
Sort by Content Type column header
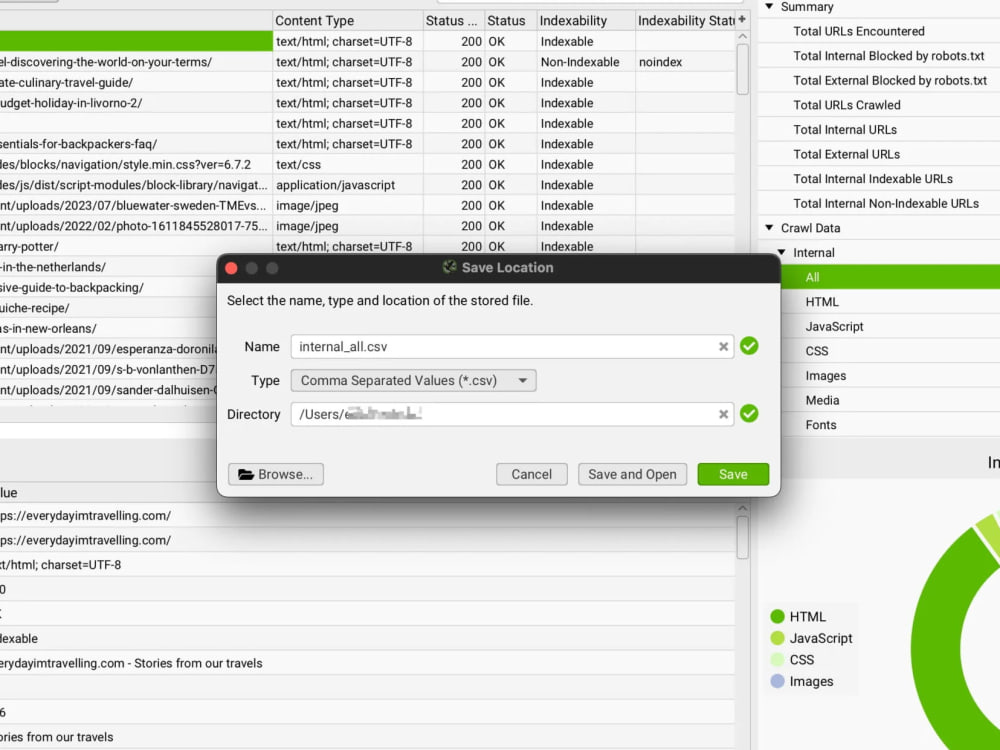[x=348, y=20]
